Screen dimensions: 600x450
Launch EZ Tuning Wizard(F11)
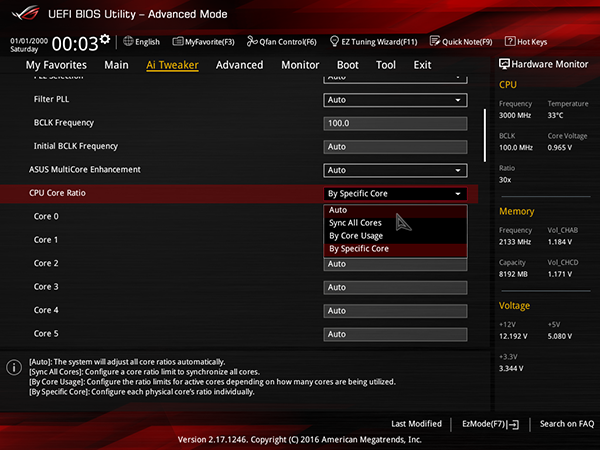tap(373, 42)
